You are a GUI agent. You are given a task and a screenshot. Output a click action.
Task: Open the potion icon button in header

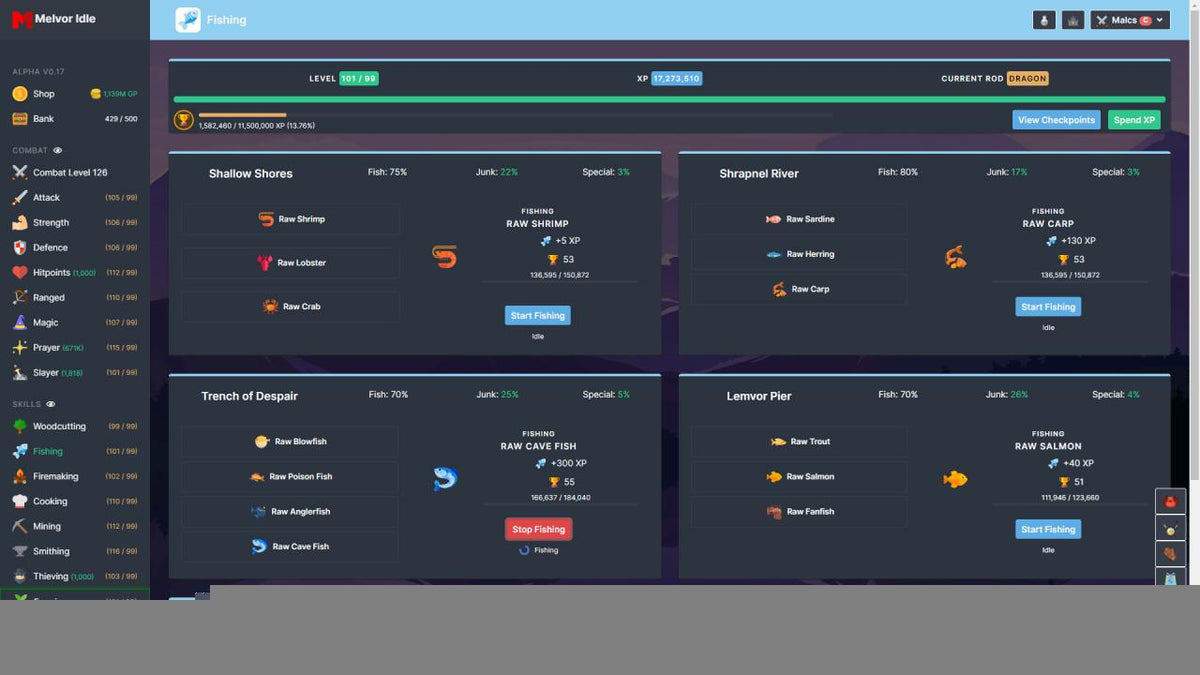[1044, 20]
